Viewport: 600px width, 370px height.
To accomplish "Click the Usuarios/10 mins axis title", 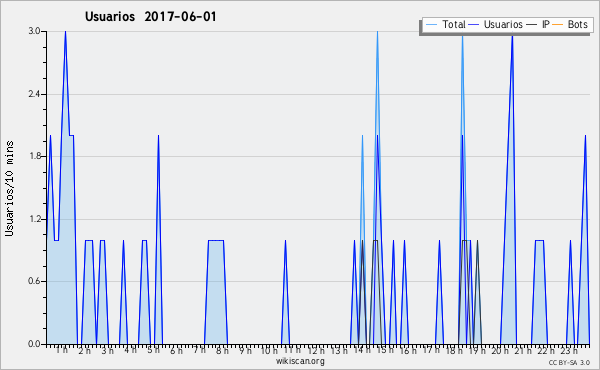I will click(x=9, y=188).
